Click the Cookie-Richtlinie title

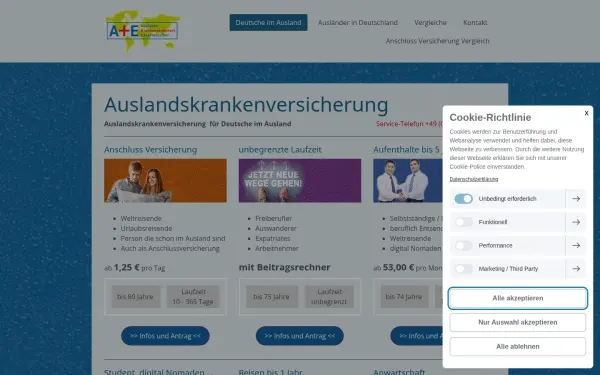click(490, 117)
